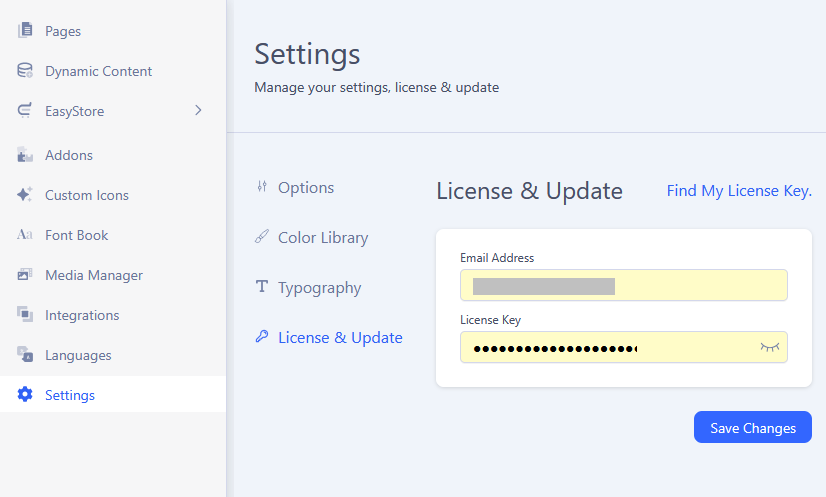826x497 pixels.
Task: Click the EasyStore logo icon
Action: pyautogui.click(x=25, y=111)
